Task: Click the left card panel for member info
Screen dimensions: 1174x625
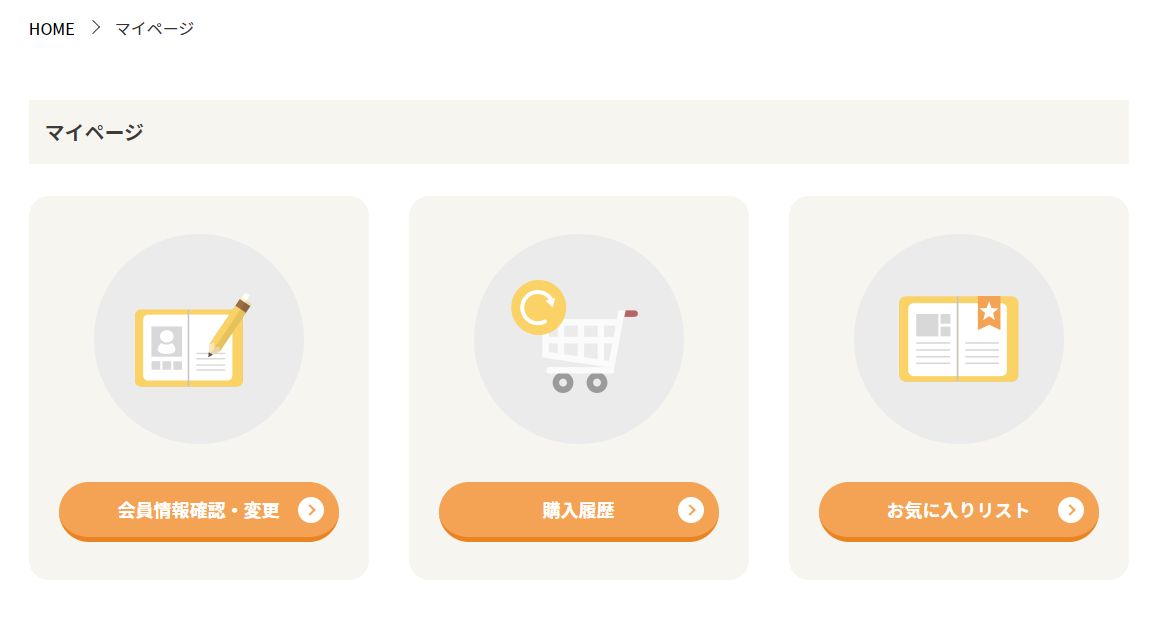Action: tap(199, 388)
